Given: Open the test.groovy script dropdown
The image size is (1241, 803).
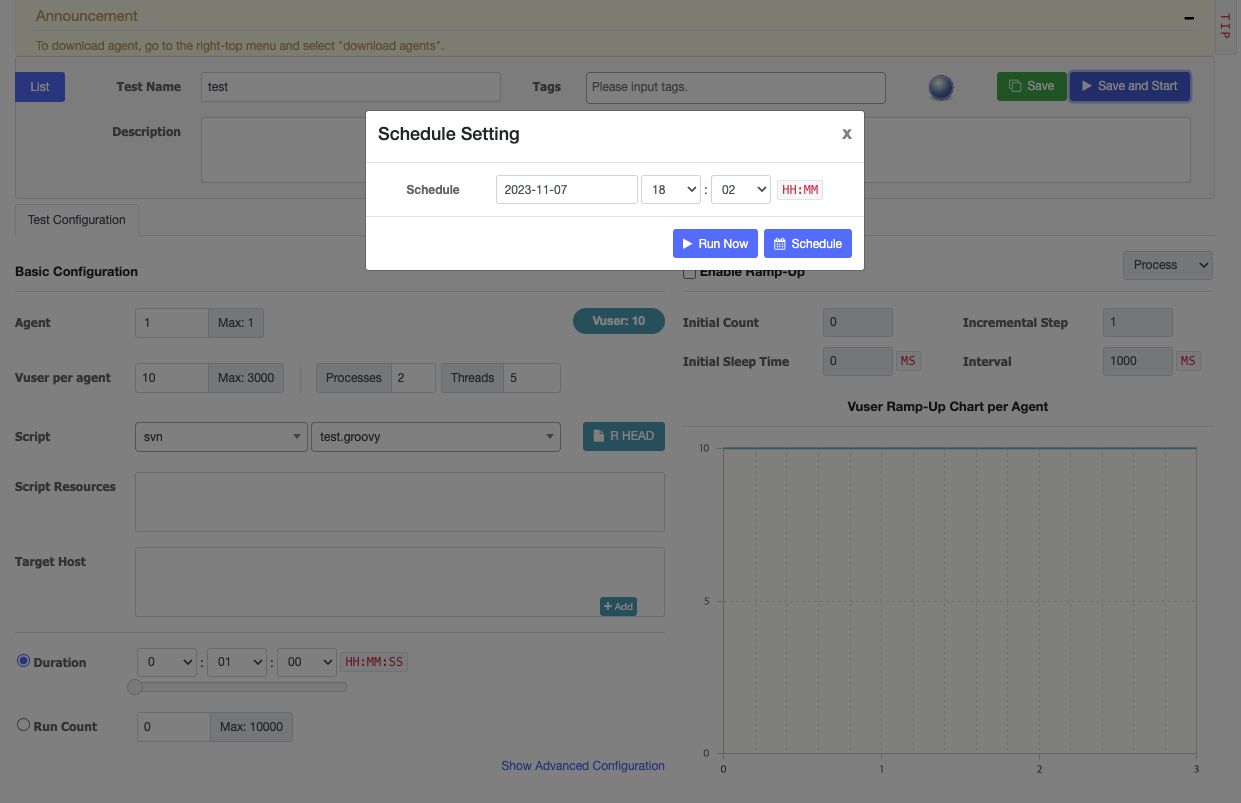Looking at the screenshot, I should 436,437.
